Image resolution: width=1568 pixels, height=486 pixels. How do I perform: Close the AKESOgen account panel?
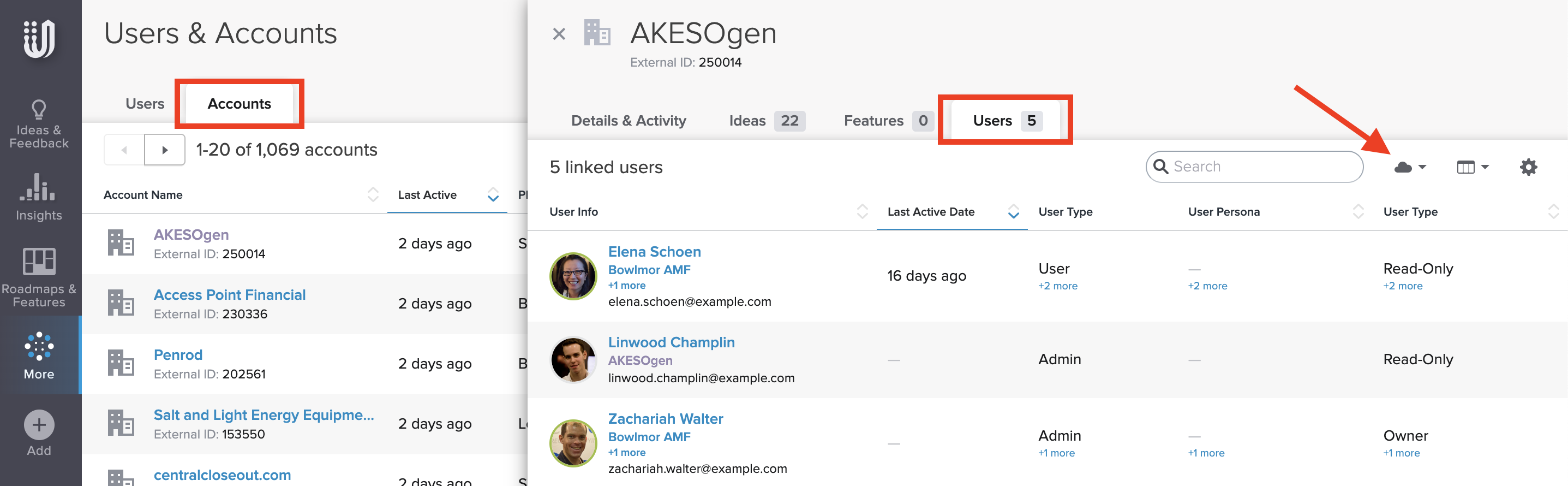[x=558, y=34]
